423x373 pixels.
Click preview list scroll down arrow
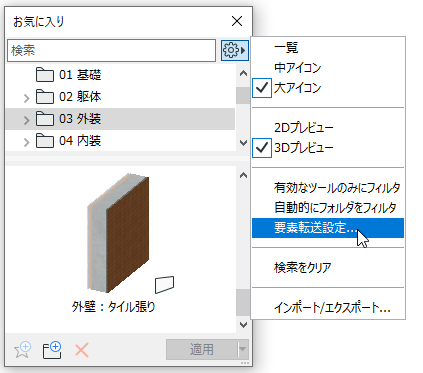243,324
